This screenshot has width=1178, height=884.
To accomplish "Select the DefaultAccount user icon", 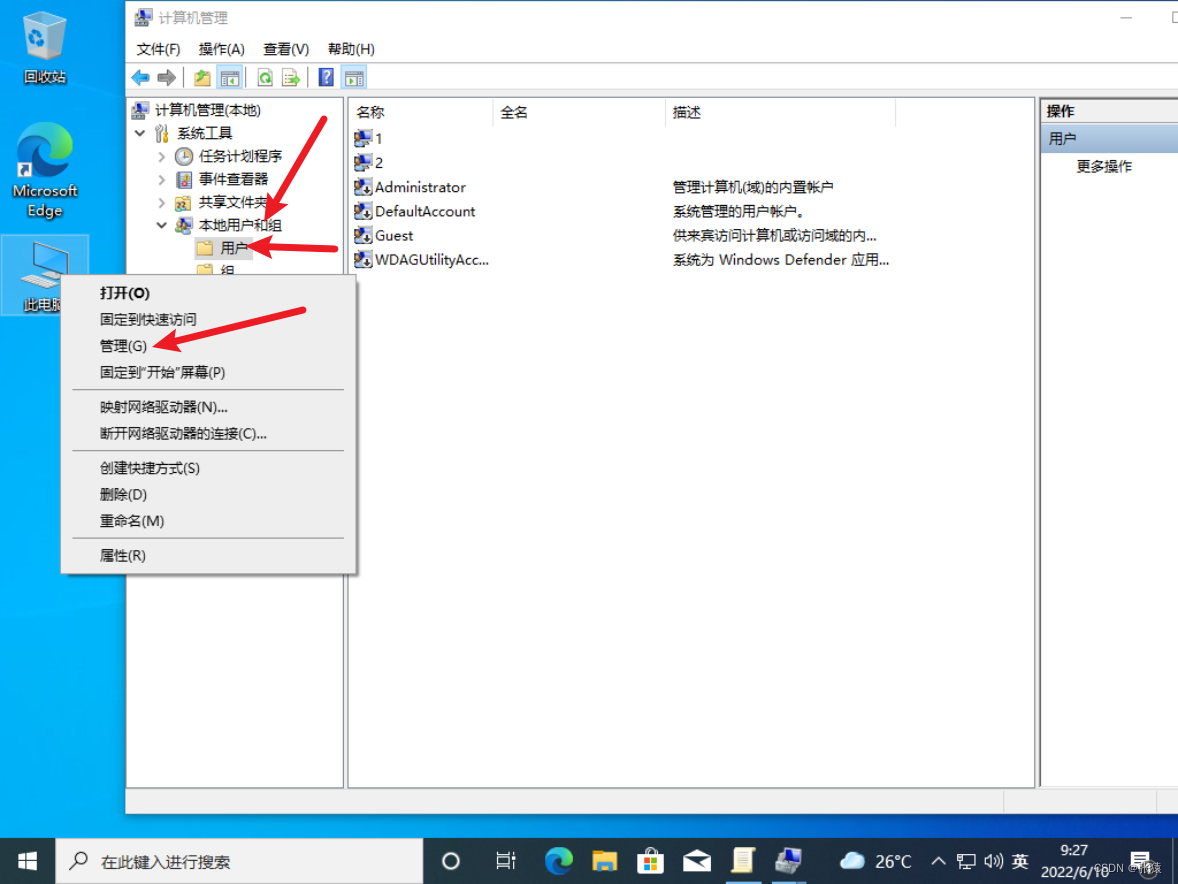I will coord(363,211).
